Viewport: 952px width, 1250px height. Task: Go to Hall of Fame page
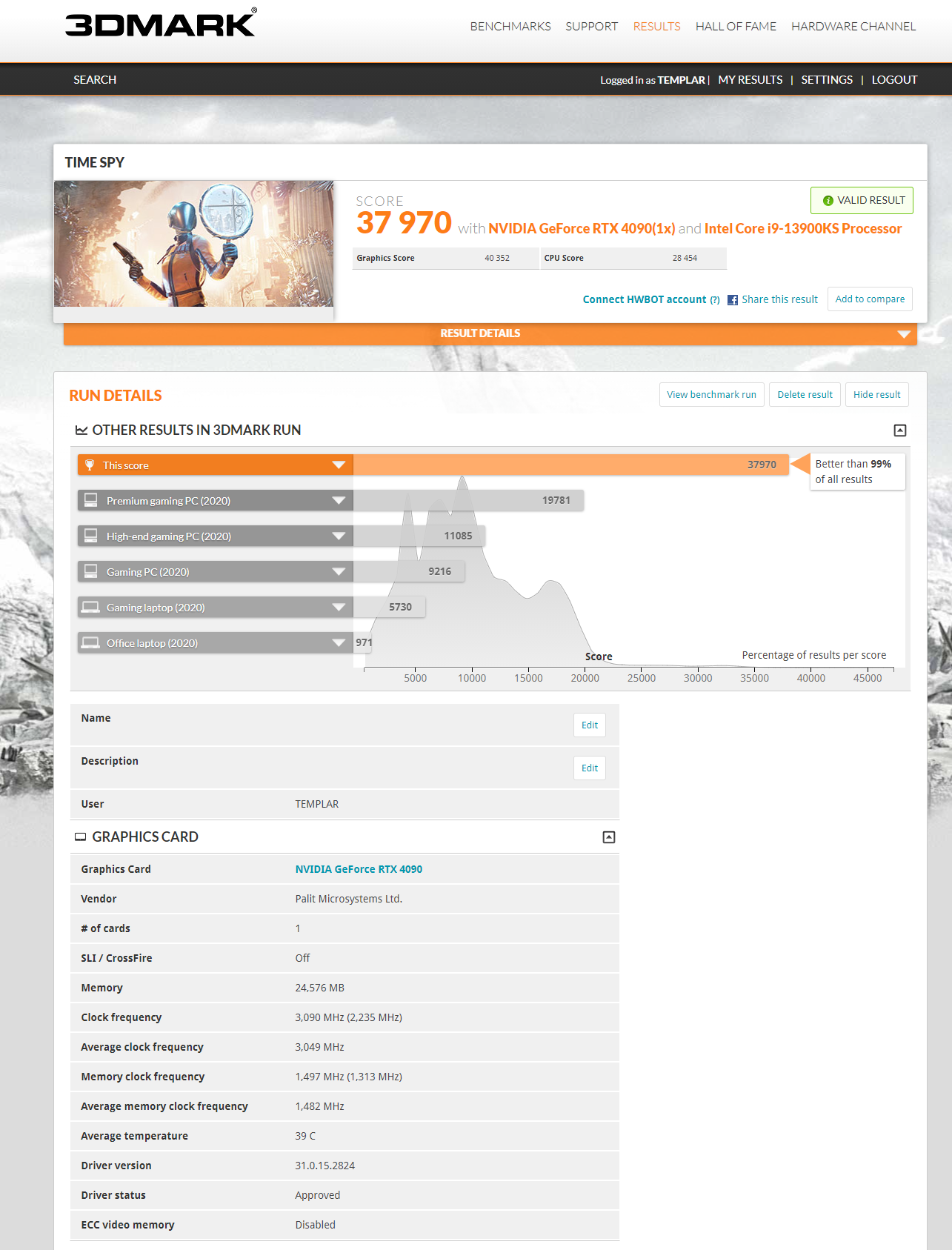735,27
